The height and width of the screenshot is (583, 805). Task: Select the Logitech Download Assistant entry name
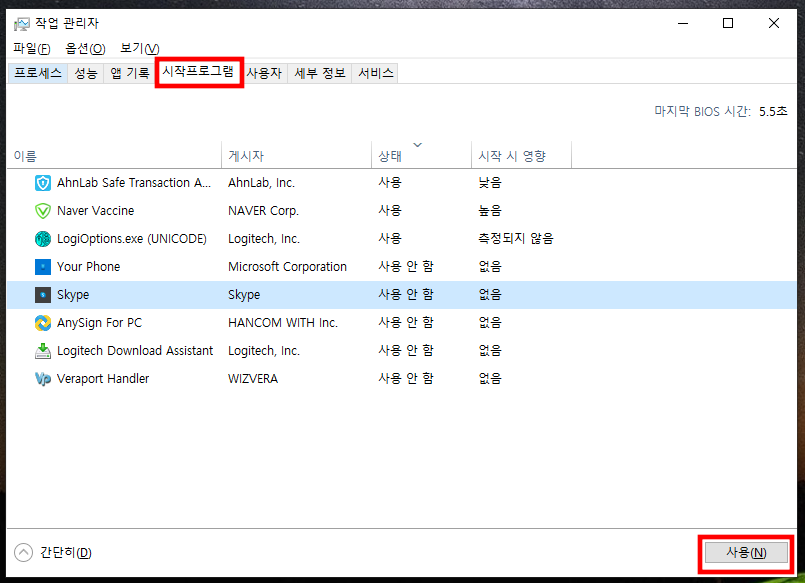(x=135, y=351)
